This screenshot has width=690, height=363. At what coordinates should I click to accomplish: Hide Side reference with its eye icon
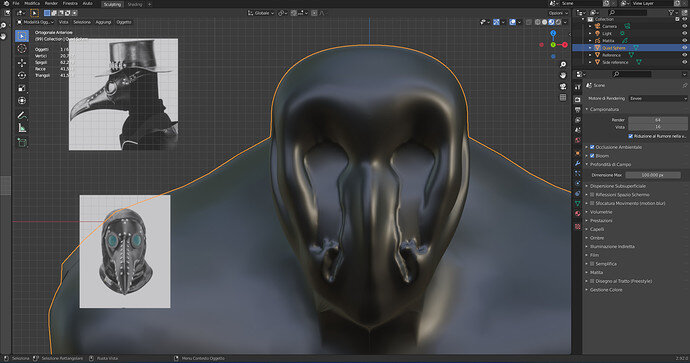(x=684, y=62)
